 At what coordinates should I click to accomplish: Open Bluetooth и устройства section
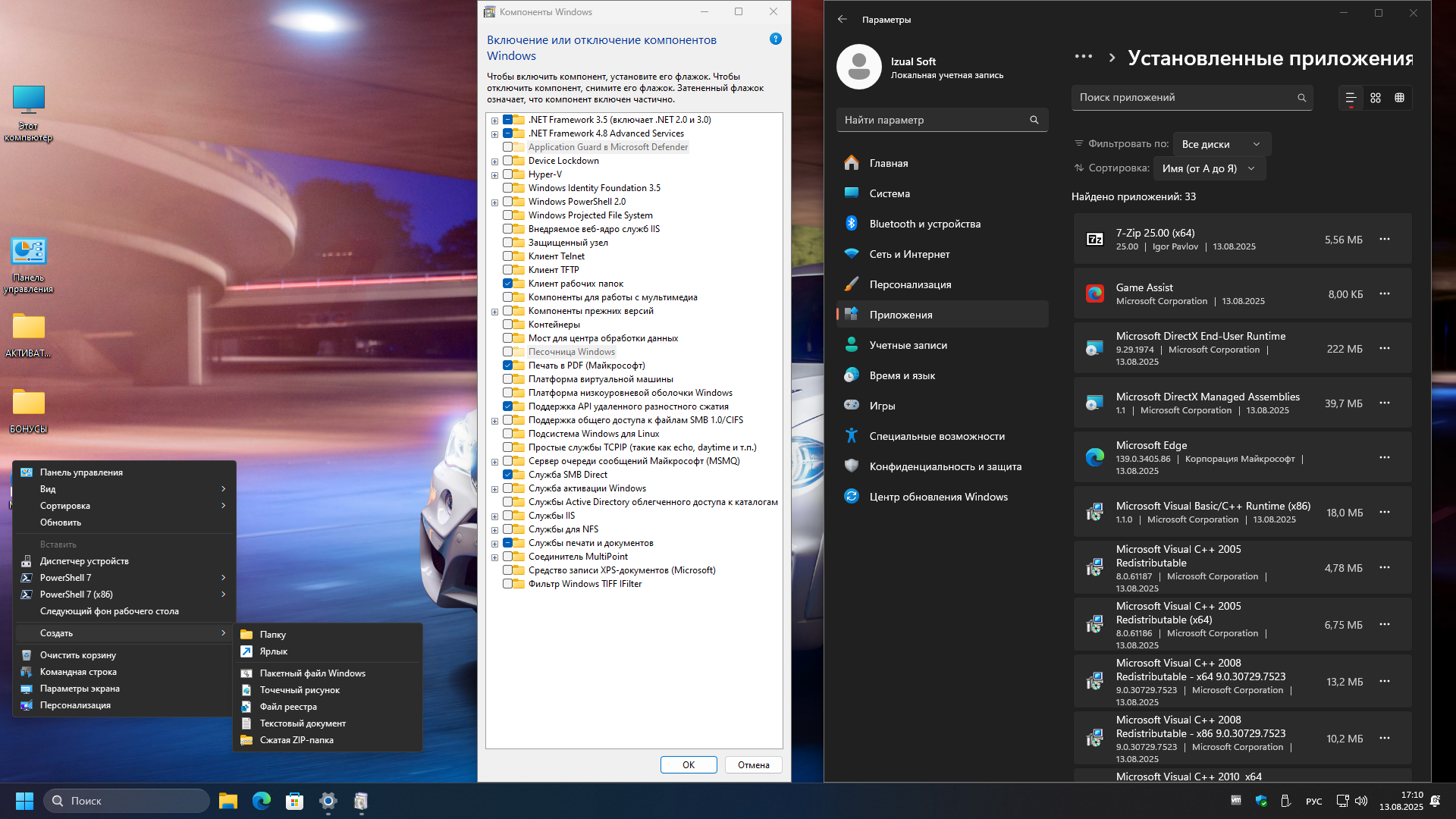pos(942,224)
